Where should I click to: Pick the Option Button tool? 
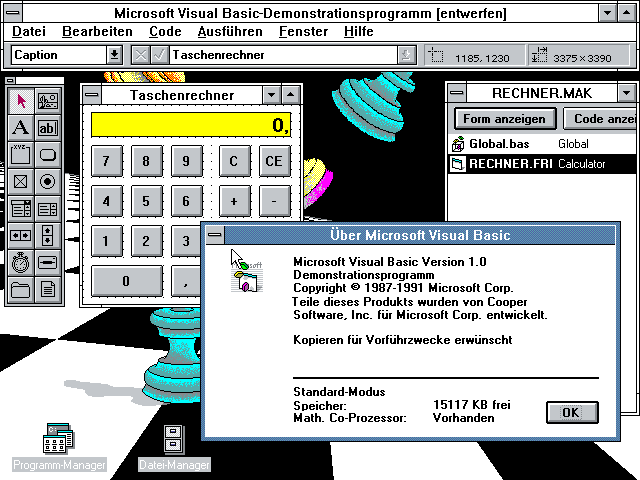click(x=48, y=182)
